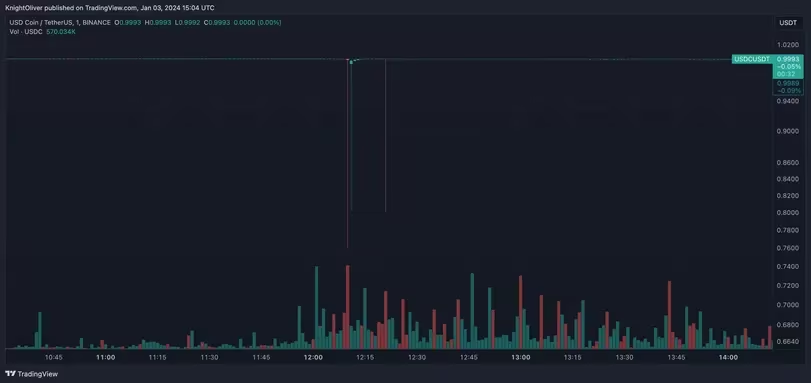The width and height of the screenshot is (811, 383).
Task: Click the 0.9000 price axis label
Action: [788, 131]
